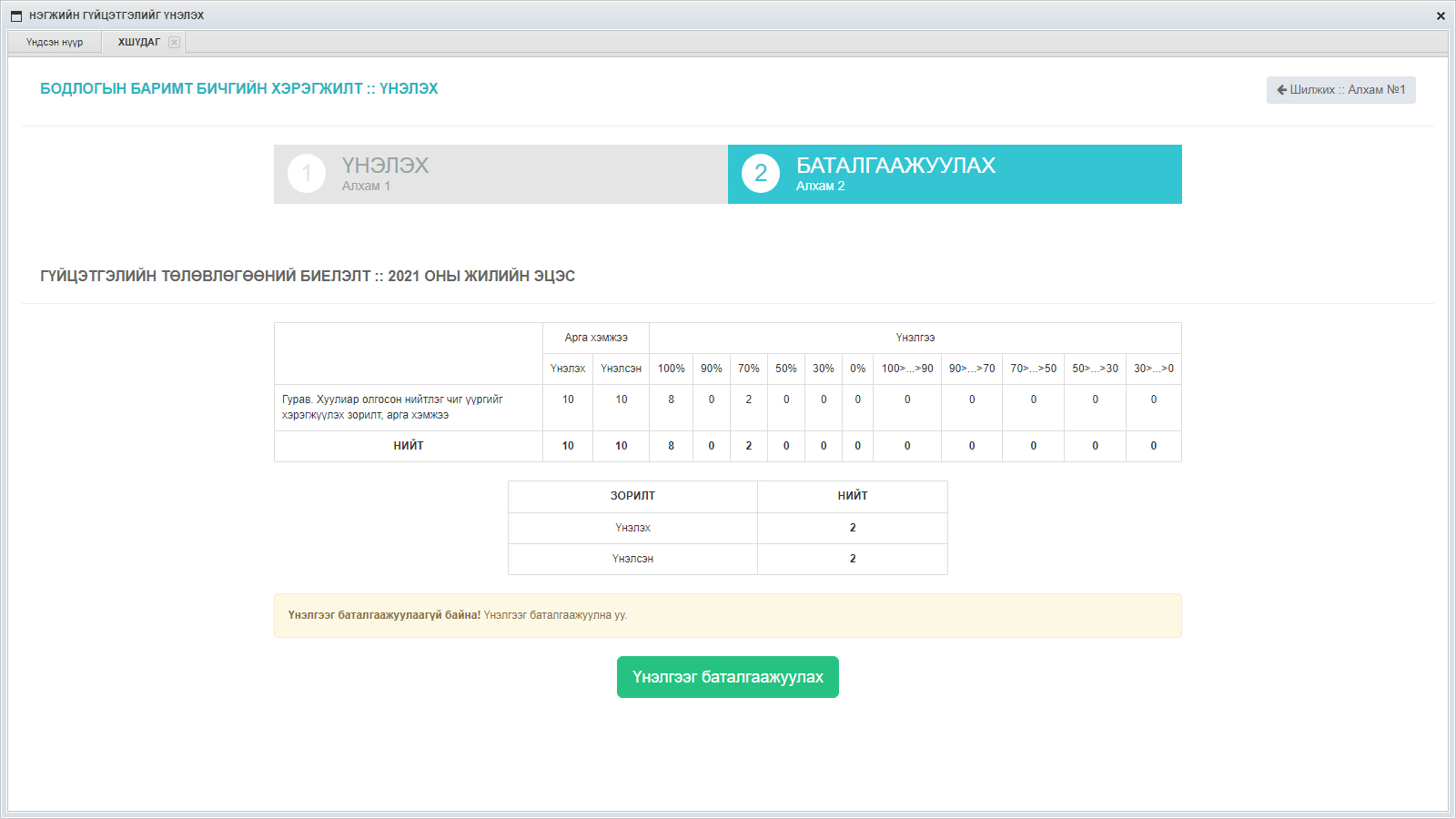
Task: Open step 1 ҮНЭЛЭХ in the wizard
Action: [x=500, y=174]
